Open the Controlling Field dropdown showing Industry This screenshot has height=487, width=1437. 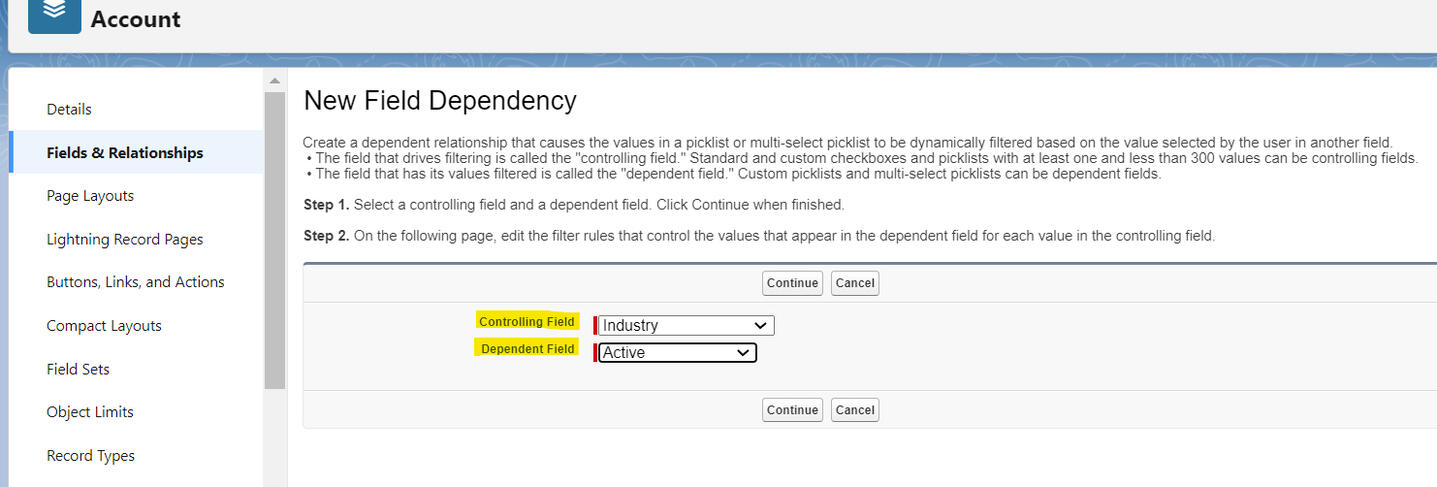[685, 325]
